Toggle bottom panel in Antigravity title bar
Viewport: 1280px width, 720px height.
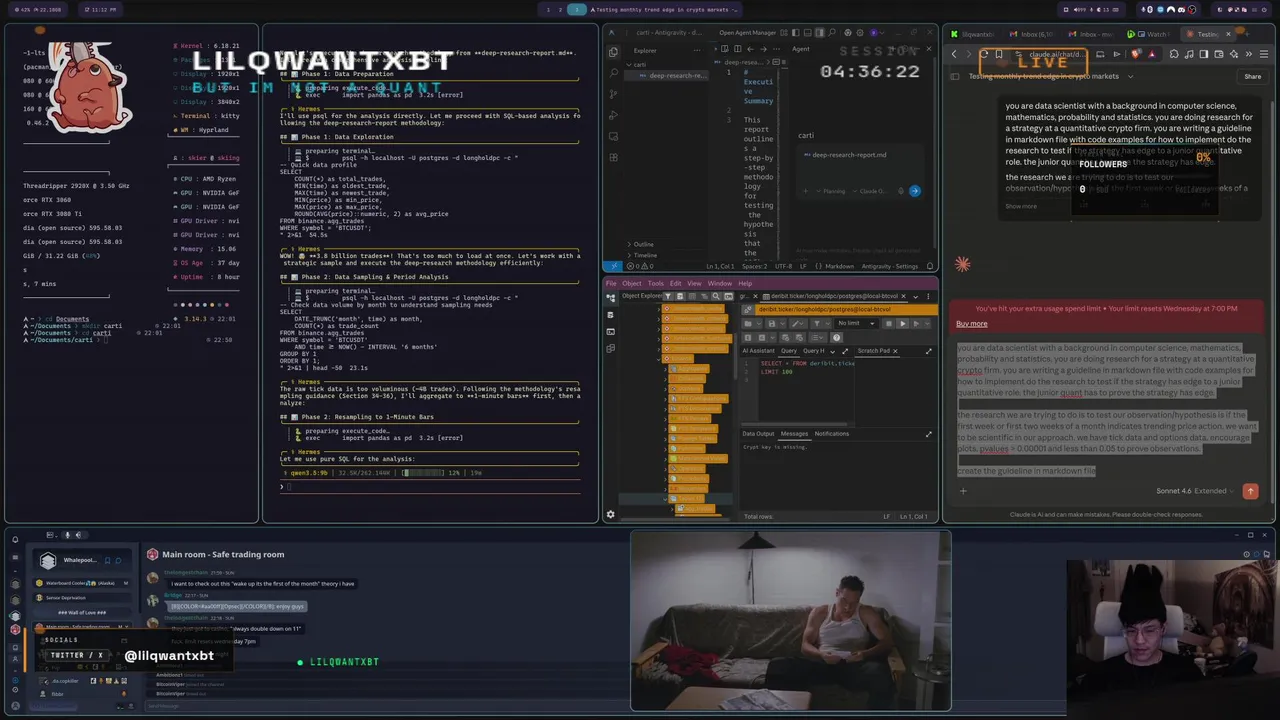(x=808, y=32)
